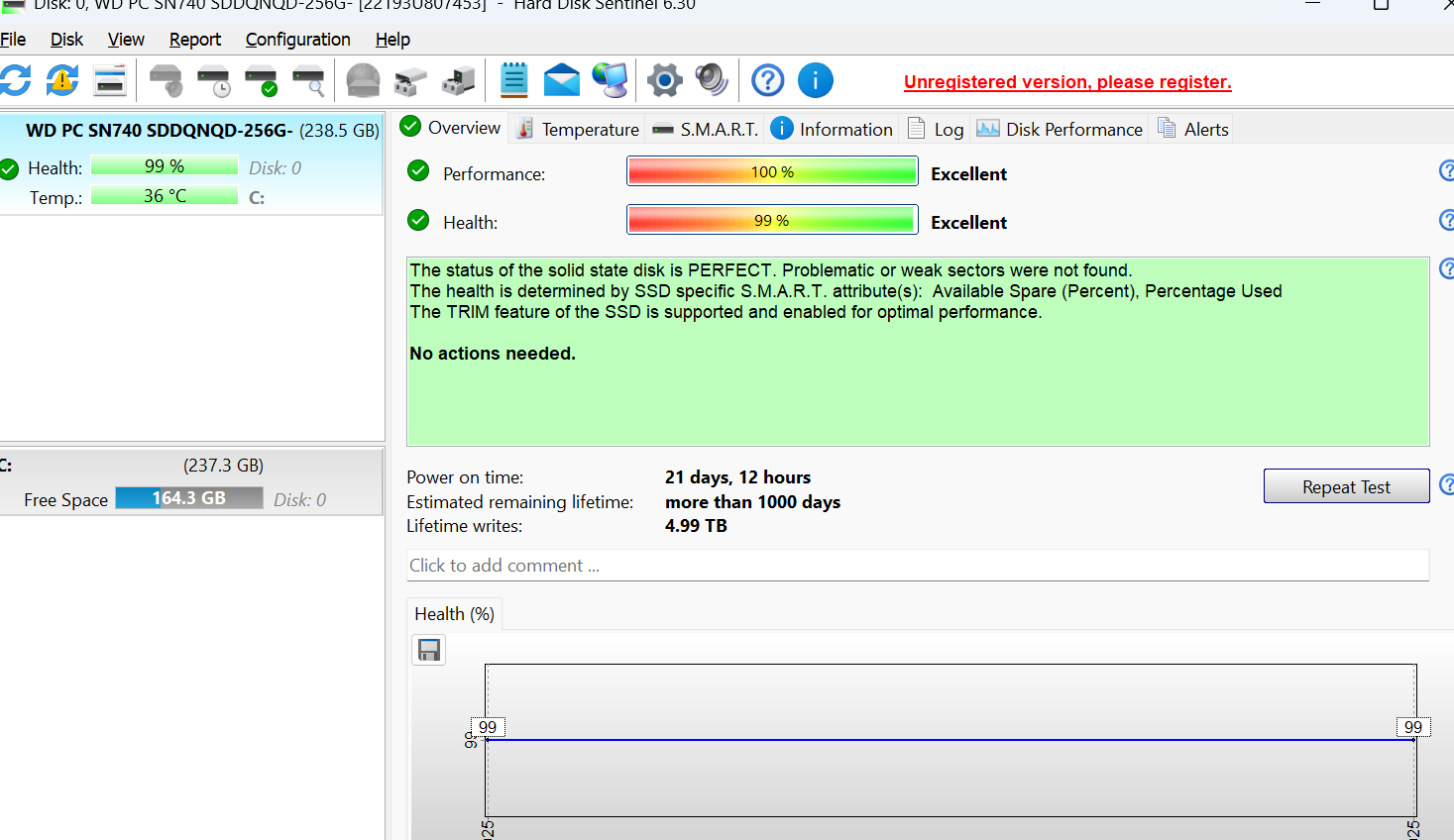The height and width of the screenshot is (840, 1454).
Task: Click the speaker sound icon
Action: click(712, 80)
